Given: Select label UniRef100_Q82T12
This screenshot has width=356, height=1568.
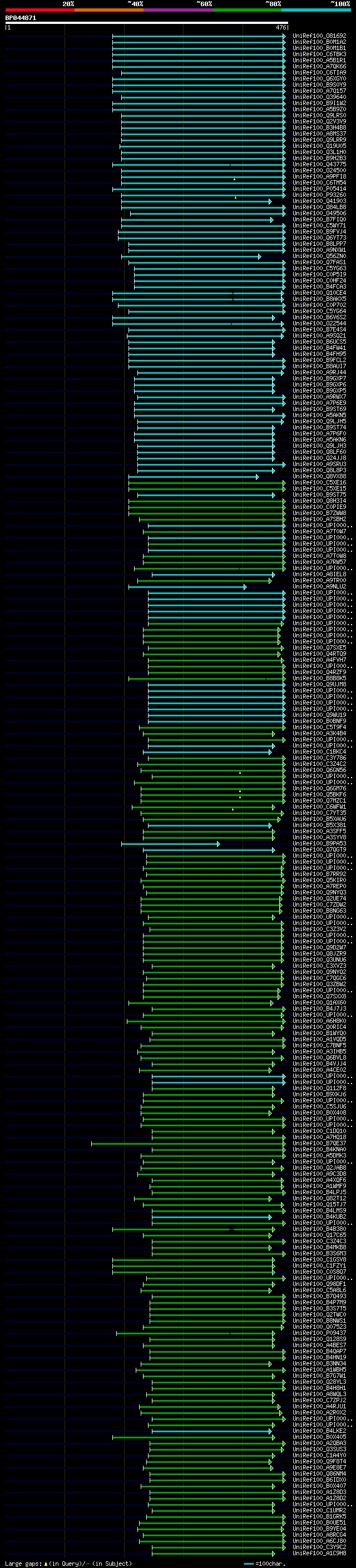Looking at the screenshot, I should tap(319, 1199).
